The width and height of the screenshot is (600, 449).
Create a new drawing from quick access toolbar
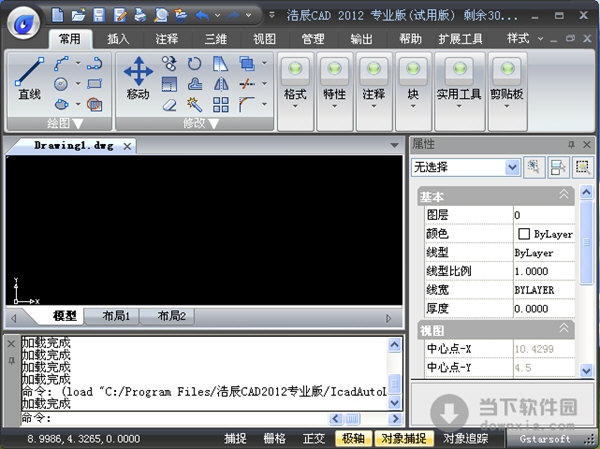[58, 15]
